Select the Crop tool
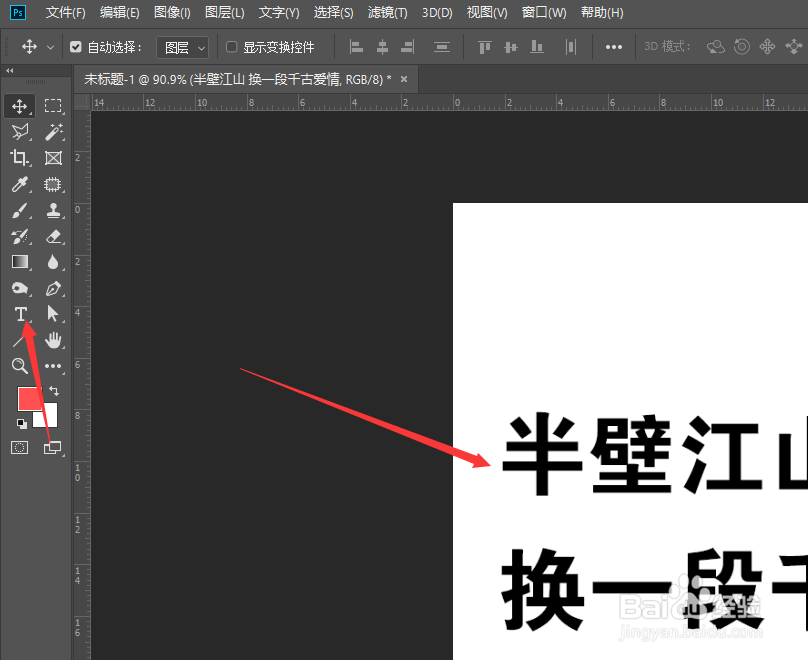Viewport: 808px width, 660px height. point(20,158)
